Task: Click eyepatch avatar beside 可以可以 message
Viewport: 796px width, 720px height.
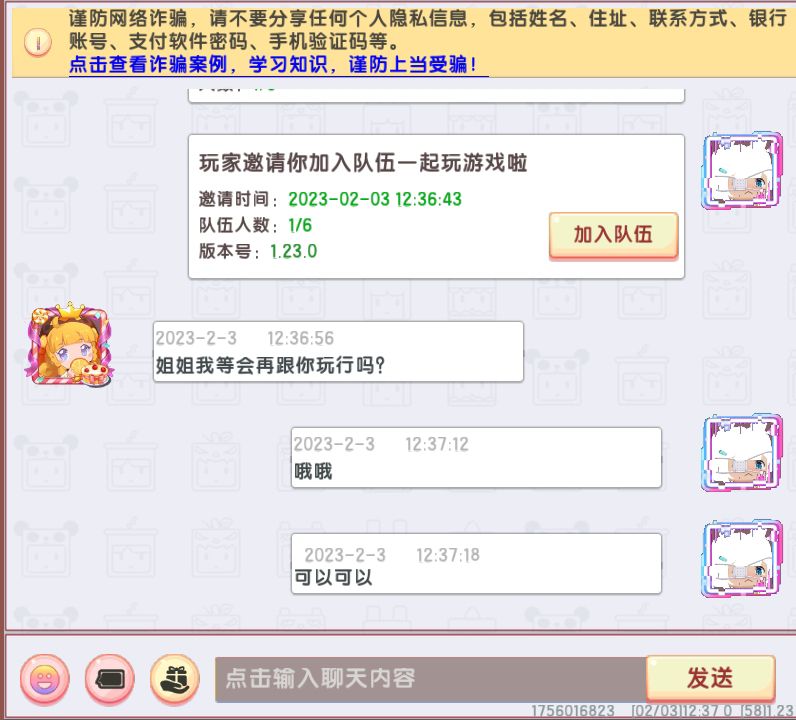Action: [x=742, y=559]
